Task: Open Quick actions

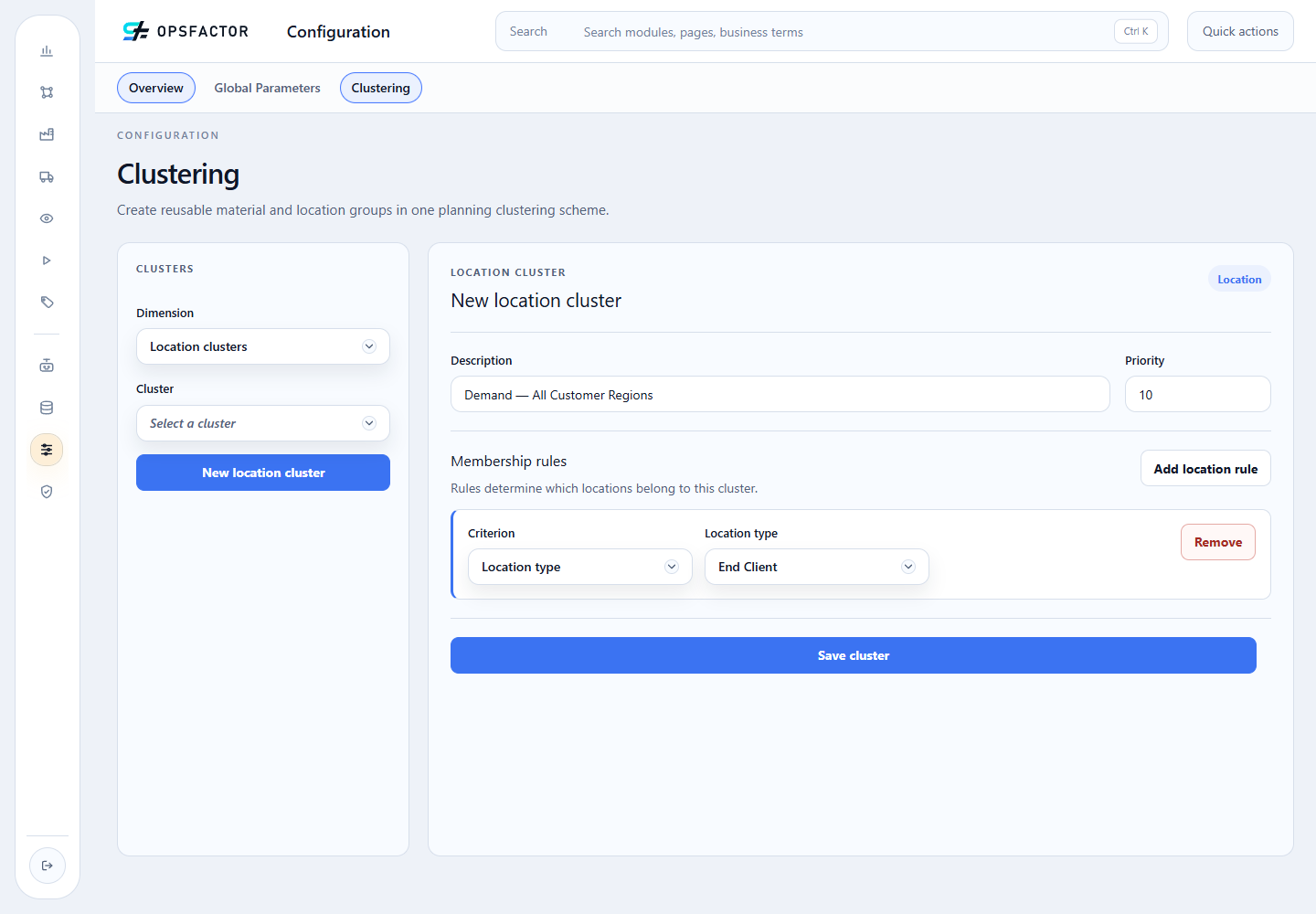Action: pyautogui.click(x=1240, y=31)
